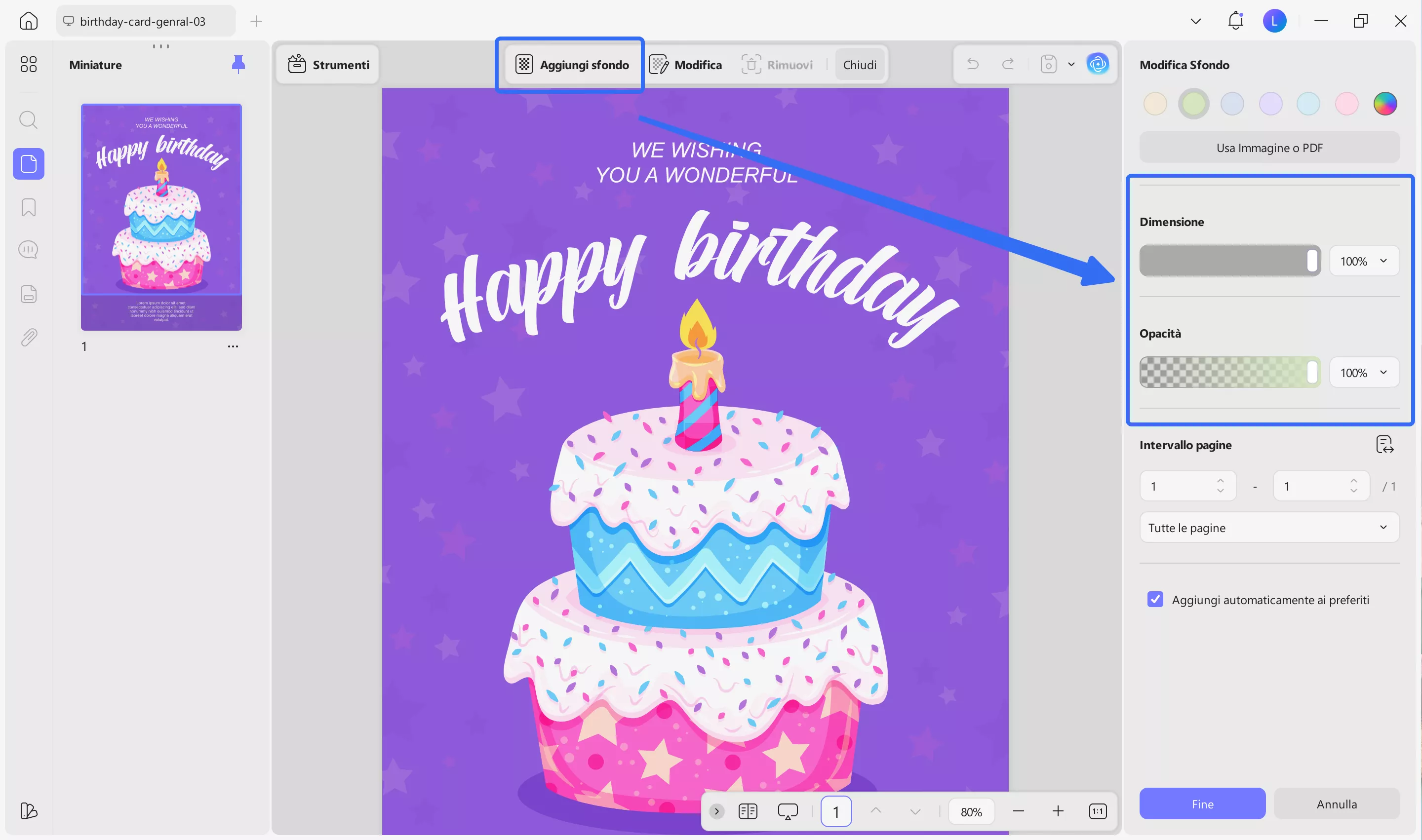Open the Search panel in the sidebar
1422x840 pixels.
[28, 119]
